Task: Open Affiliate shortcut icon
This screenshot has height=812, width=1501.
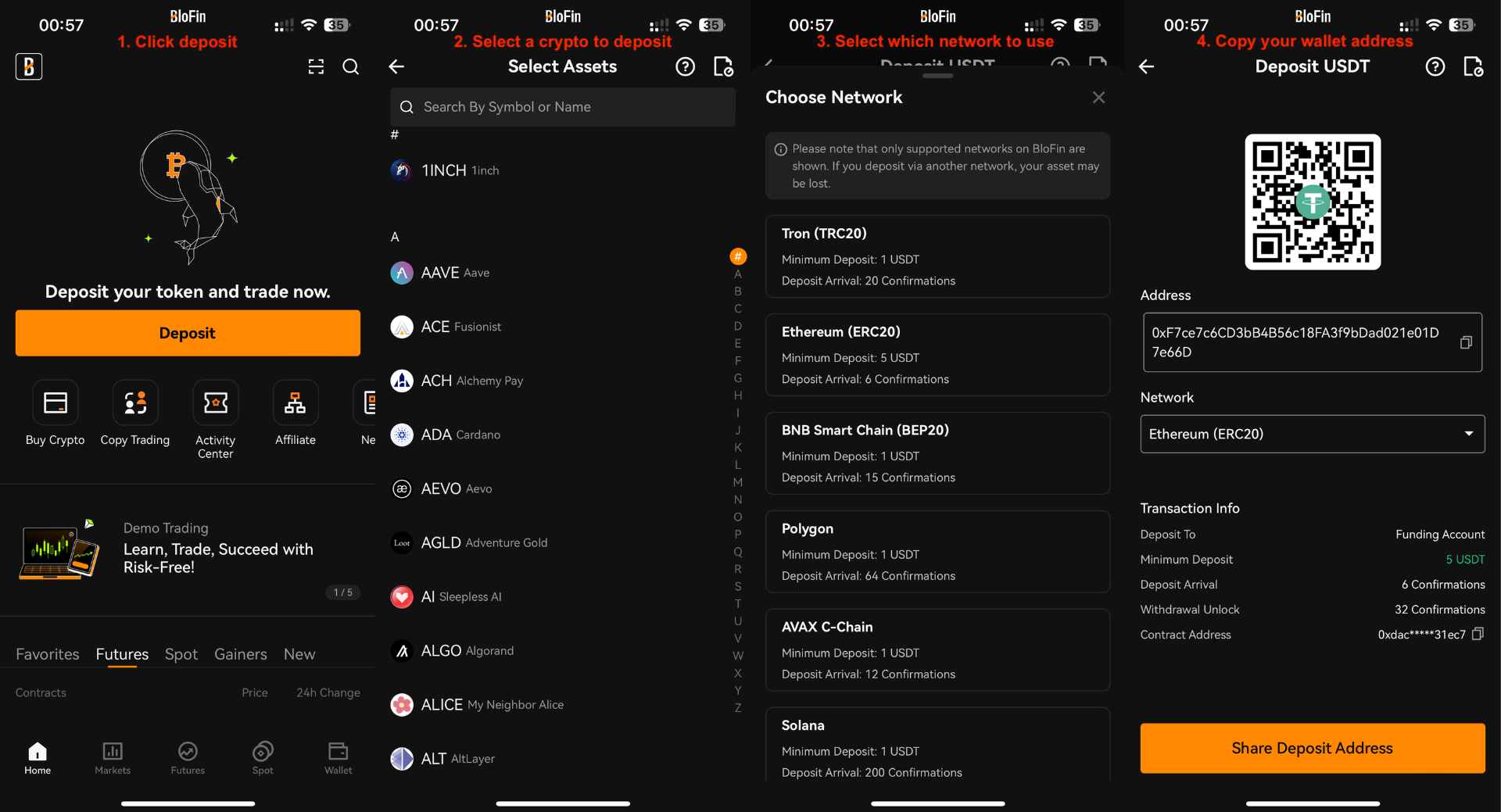Action: (296, 402)
